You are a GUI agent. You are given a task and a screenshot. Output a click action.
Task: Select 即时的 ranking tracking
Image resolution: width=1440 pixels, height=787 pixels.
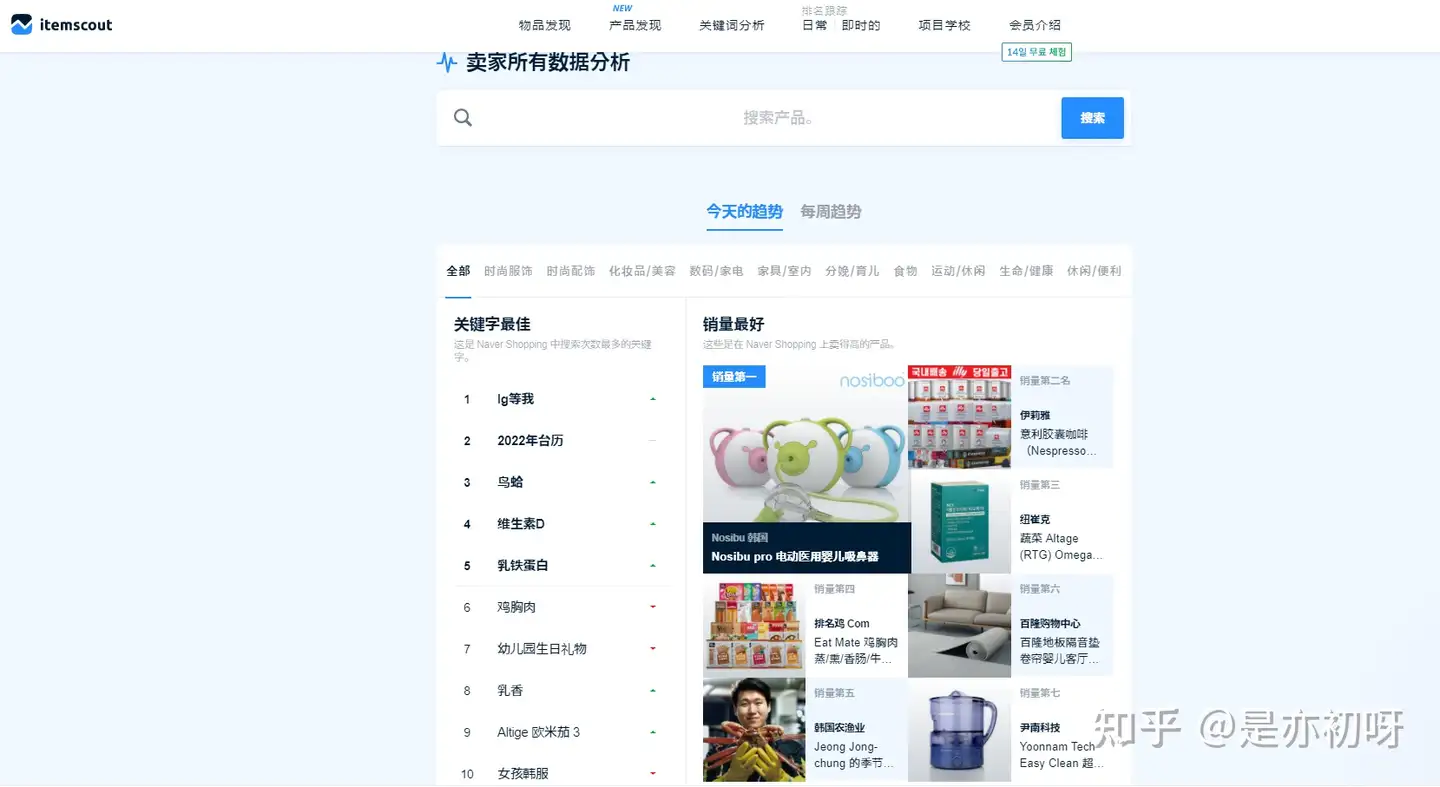click(861, 25)
